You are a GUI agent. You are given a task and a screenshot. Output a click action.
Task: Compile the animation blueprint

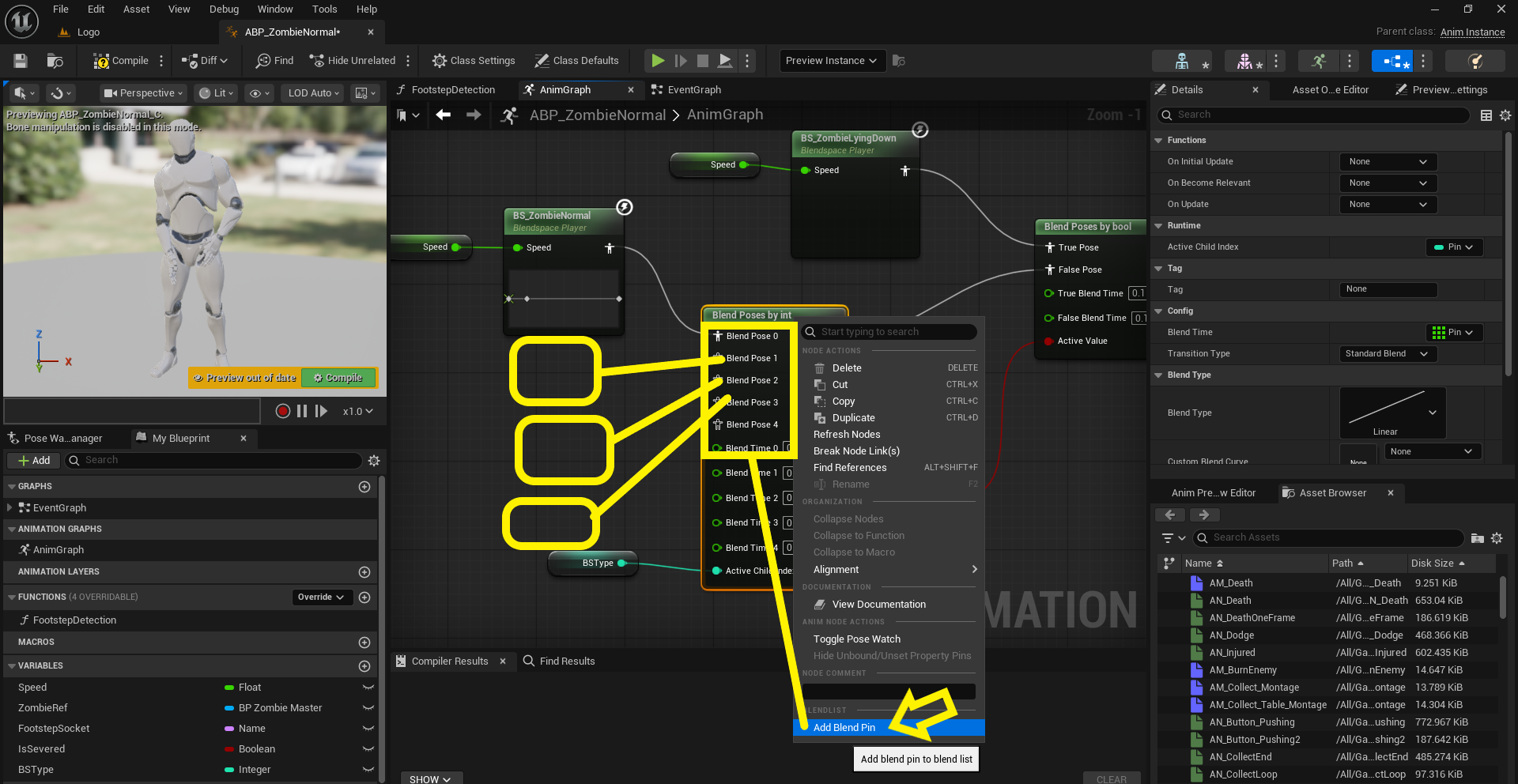[122, 61]
